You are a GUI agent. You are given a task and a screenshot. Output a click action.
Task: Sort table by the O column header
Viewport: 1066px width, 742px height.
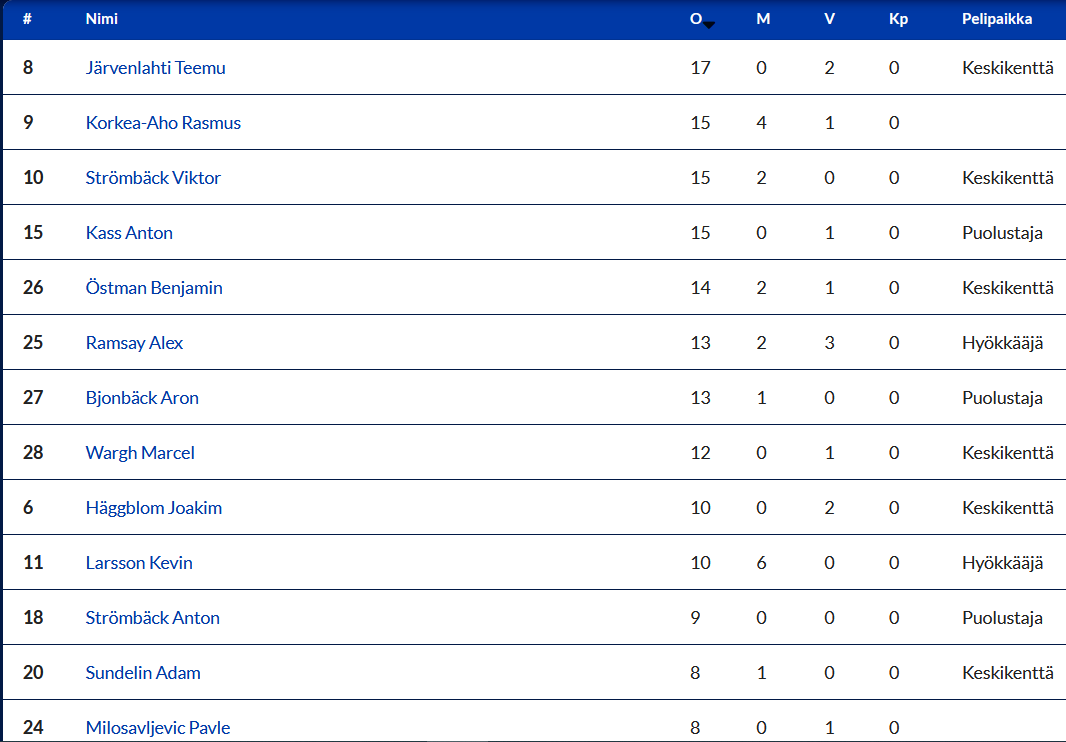(695, 19)
